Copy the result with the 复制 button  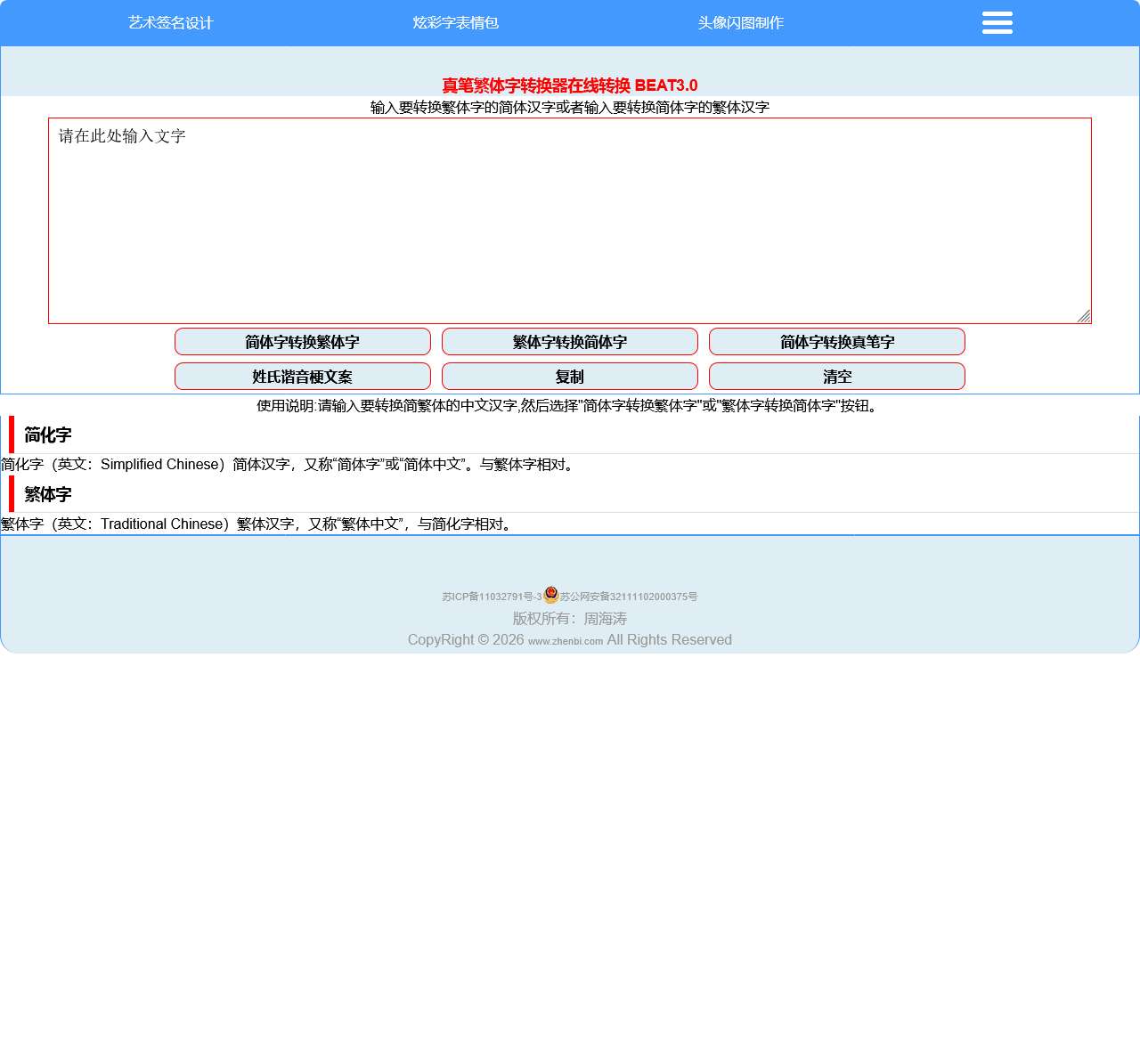pos(569,377)
